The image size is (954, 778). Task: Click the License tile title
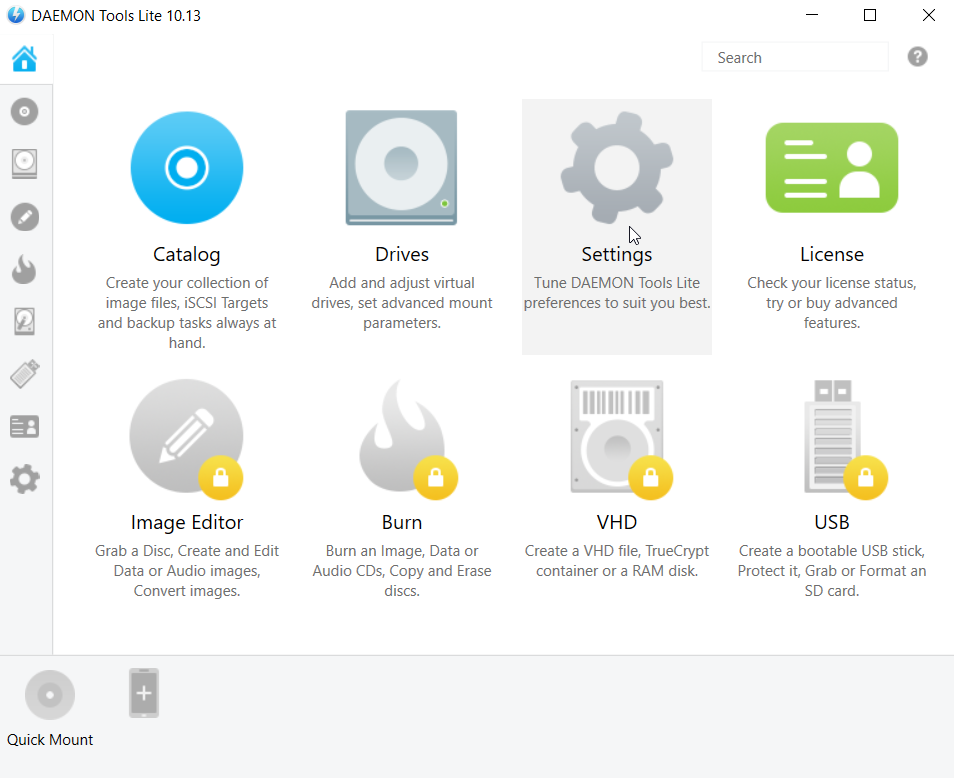pos(832,254)
